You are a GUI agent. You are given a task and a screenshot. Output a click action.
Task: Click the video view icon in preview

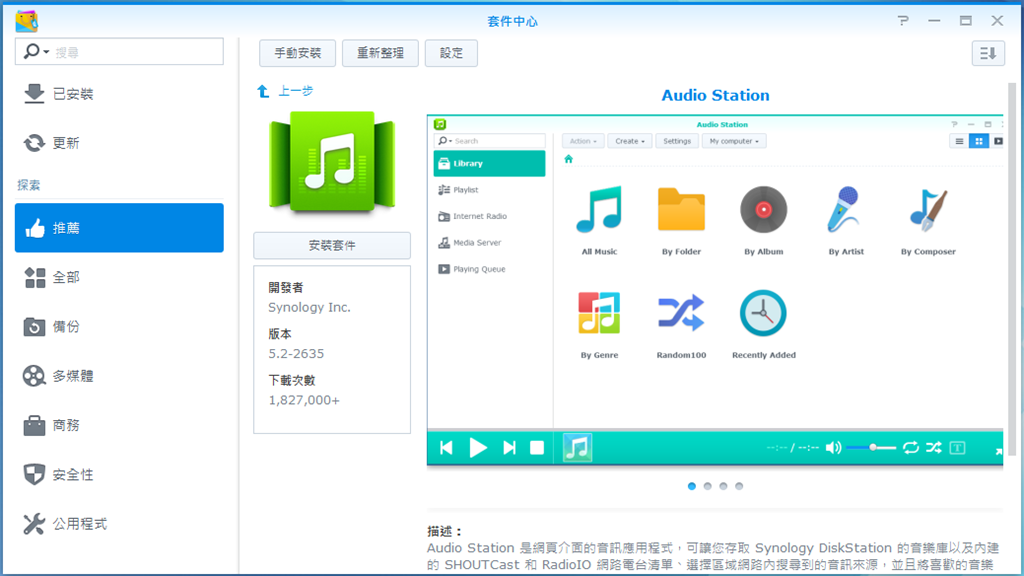[x=998, y=141]
